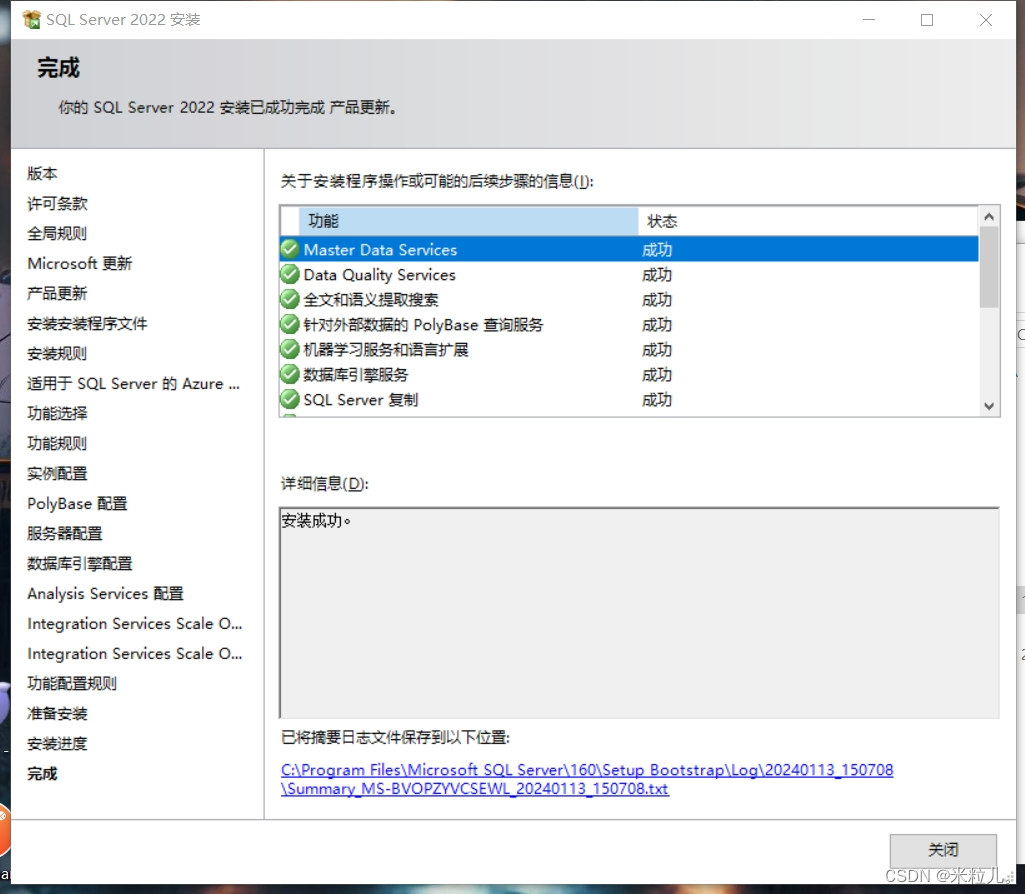Click the Microsoft 更新 step
This screenshot has width=1025, height=894.
pos(80,263)
